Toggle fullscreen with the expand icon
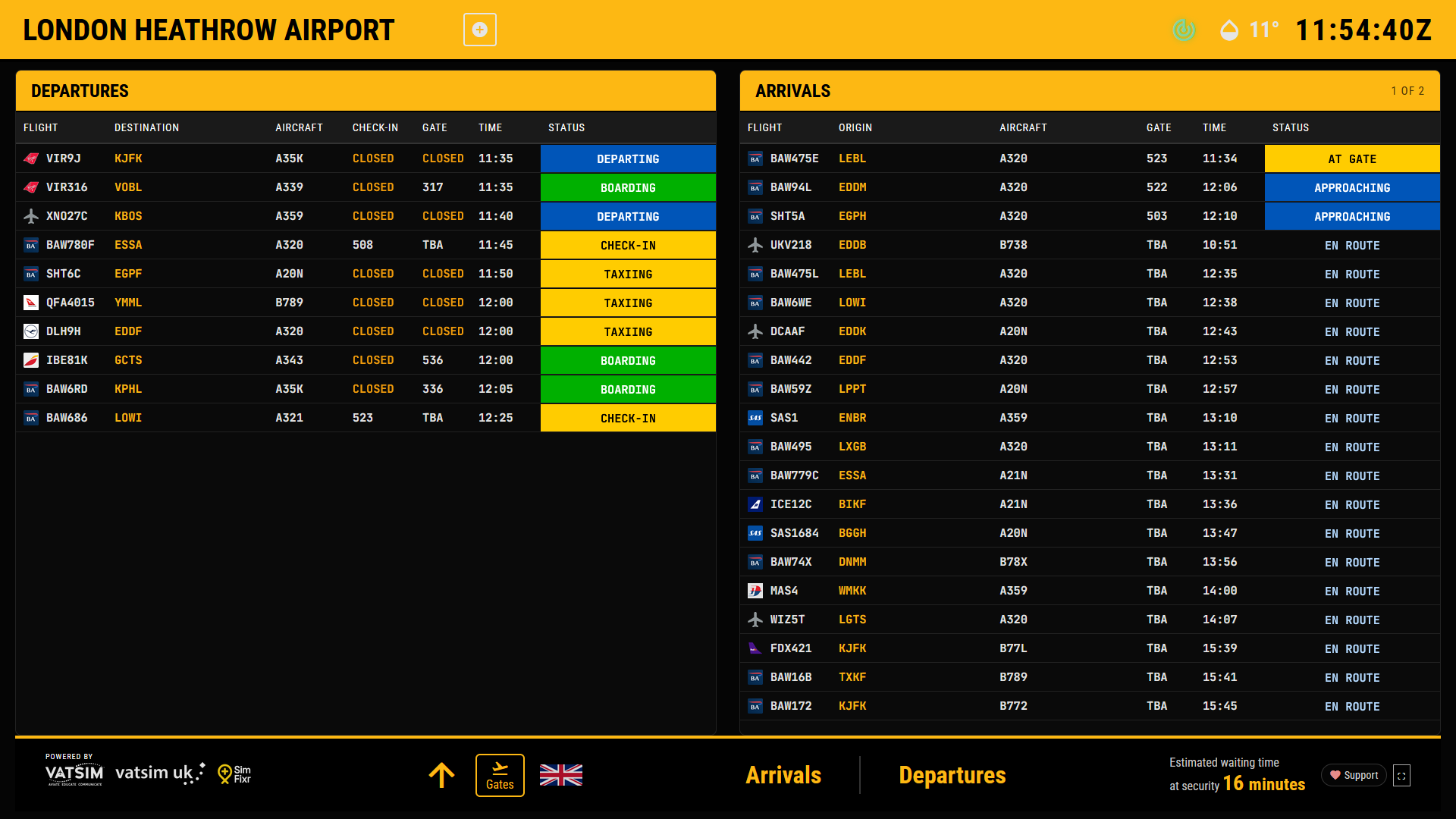Image resolution: width=1456 pixels, height=819 pixels. point(1401,775)
